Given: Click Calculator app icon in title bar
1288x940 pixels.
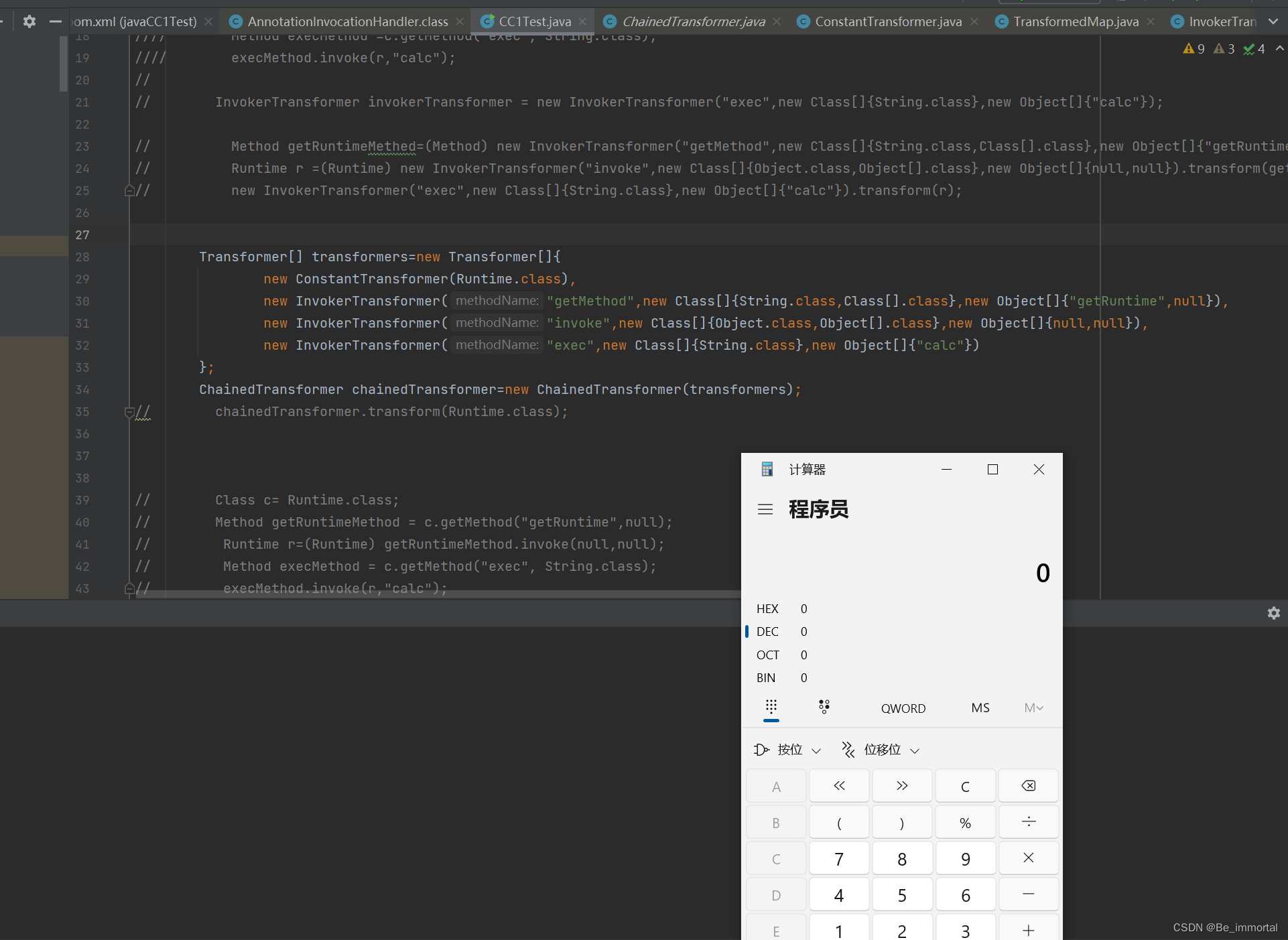Looking at the screenshot, I should tap(767, 469).
